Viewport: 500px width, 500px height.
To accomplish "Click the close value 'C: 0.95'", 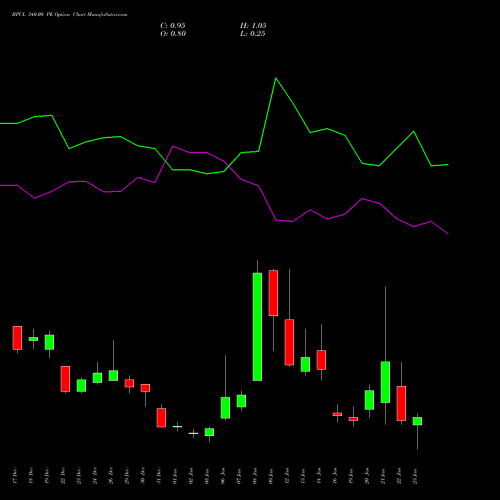I will 173,26.
